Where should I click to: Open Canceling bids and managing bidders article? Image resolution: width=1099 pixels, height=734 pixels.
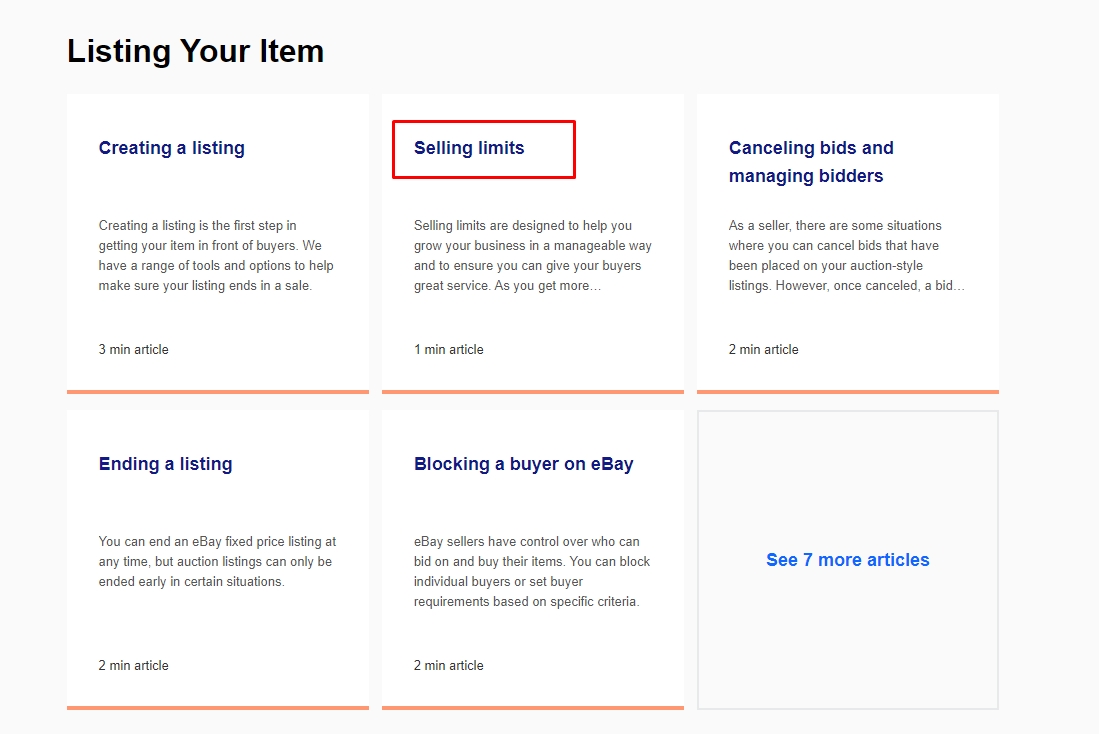tap(811, 162)
